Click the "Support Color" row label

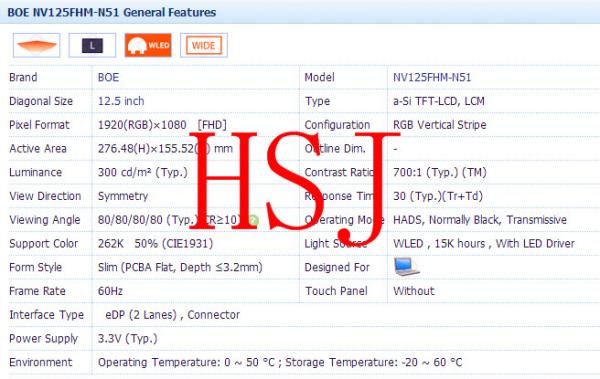[44, 243]
